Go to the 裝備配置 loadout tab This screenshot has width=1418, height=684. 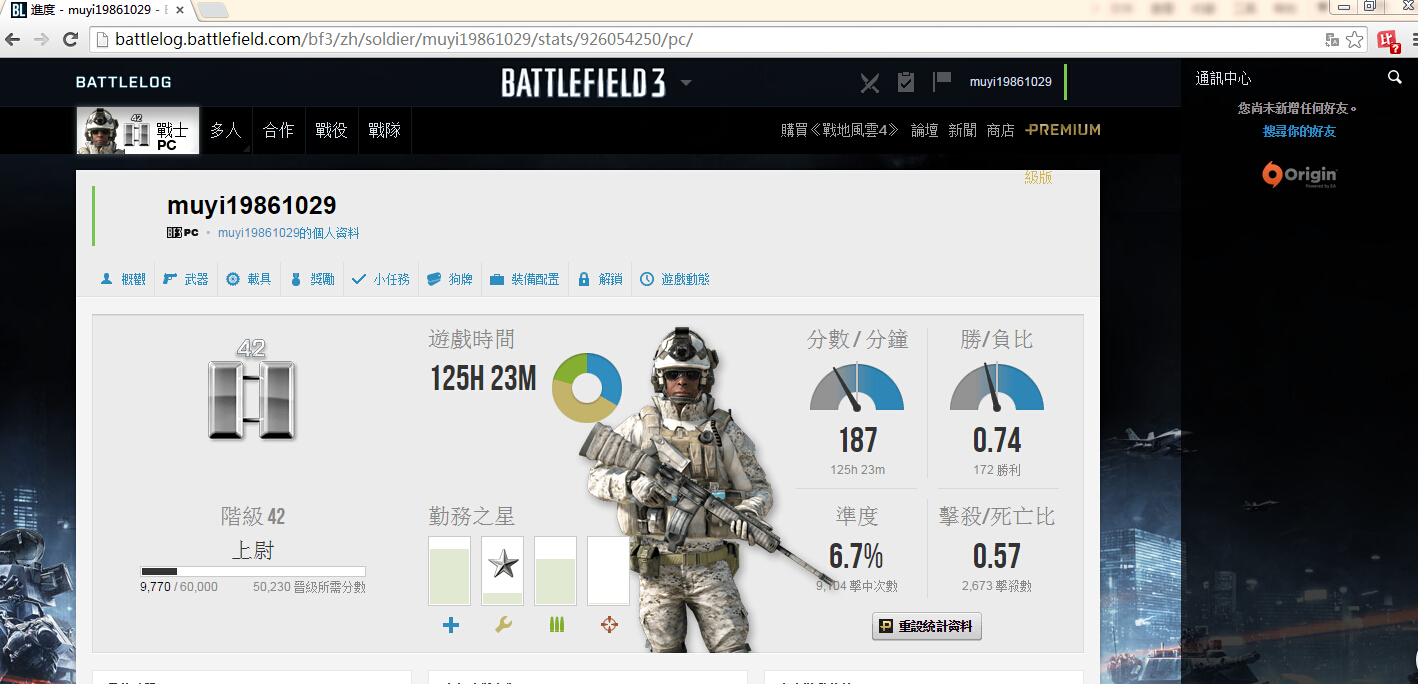coord(525,279)
